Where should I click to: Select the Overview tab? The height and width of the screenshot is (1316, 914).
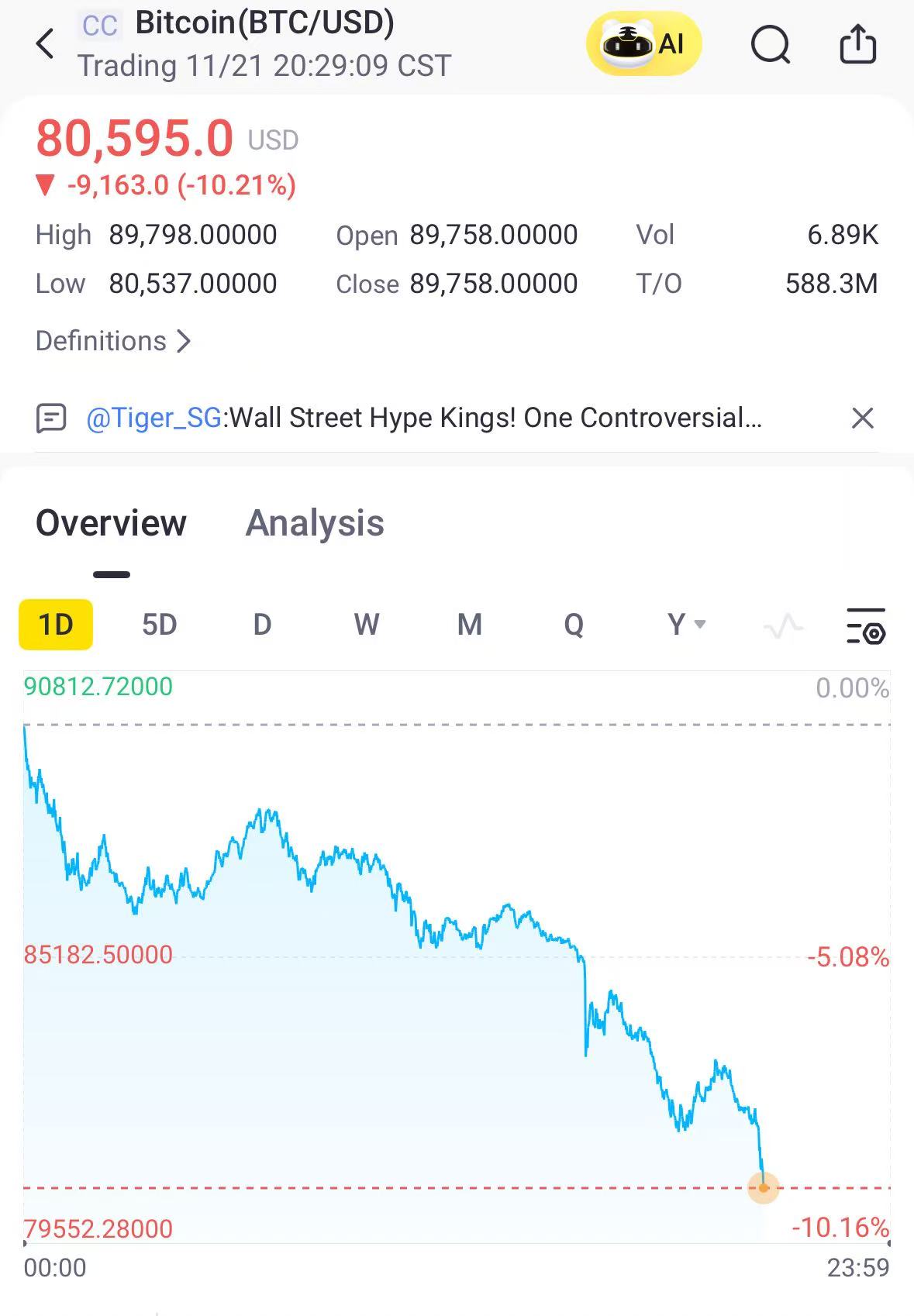coord(111,523)
